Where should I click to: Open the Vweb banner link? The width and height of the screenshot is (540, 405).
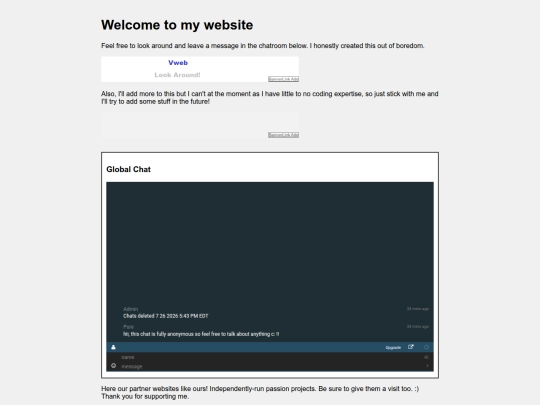[x=178, y=63]
